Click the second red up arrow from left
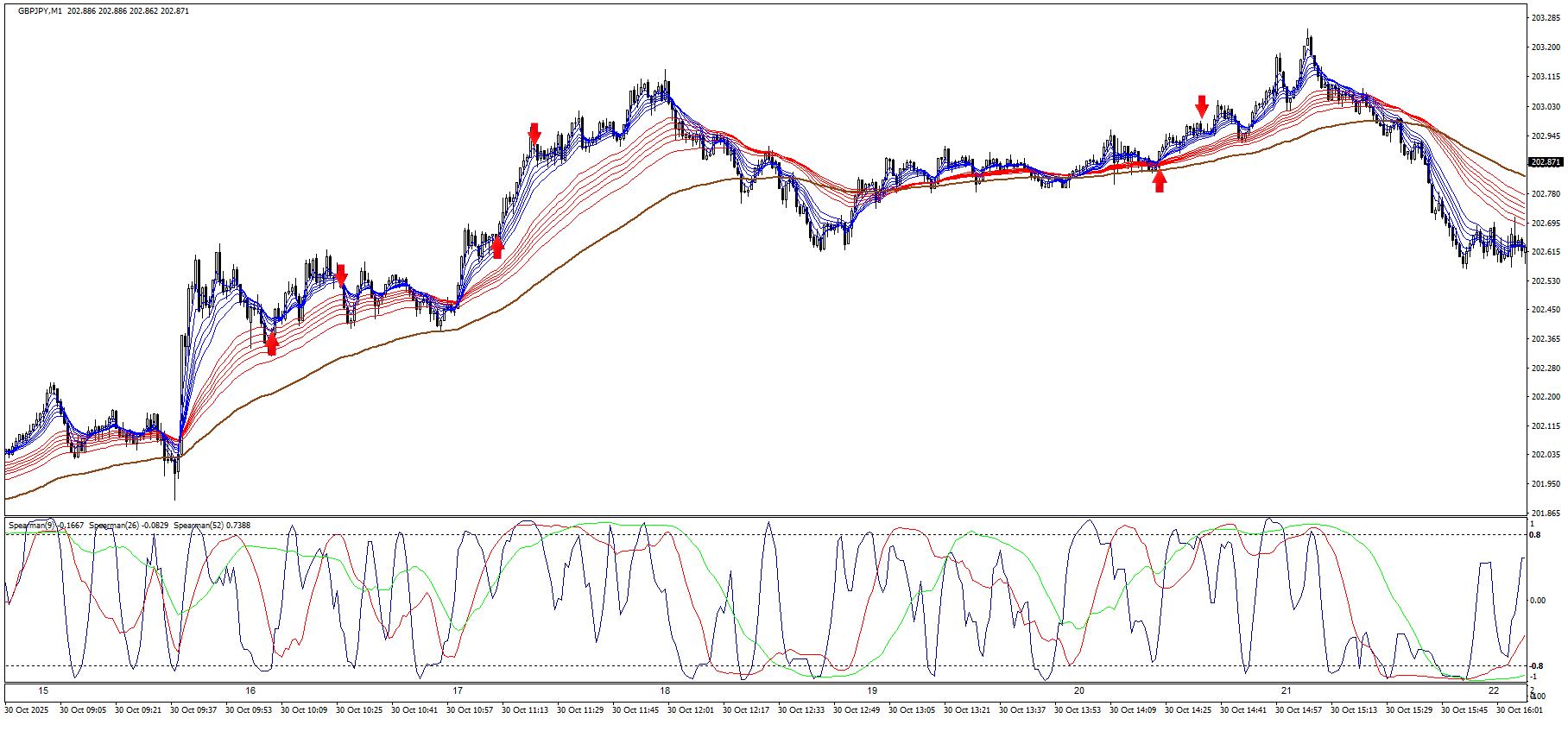 click(x=497, y=247)
